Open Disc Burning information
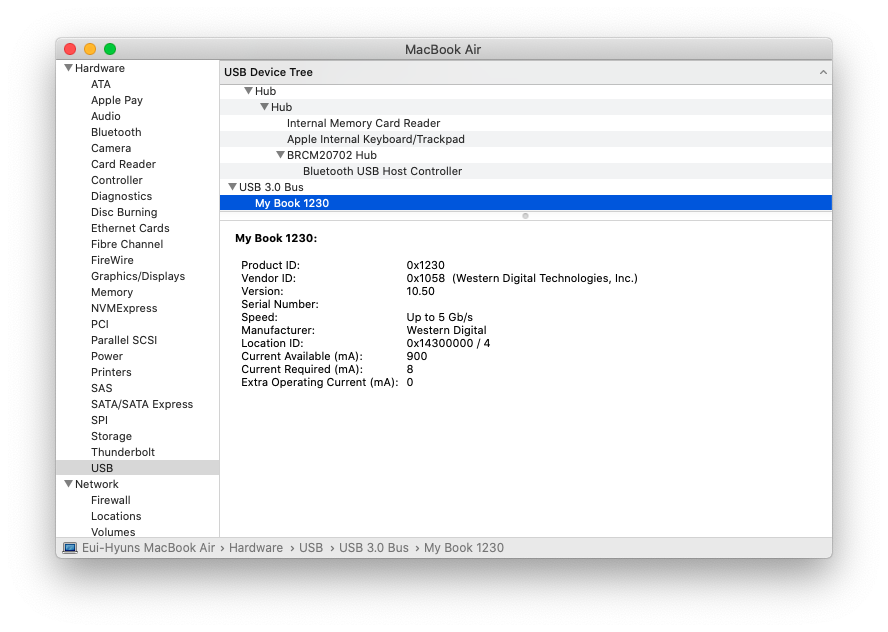Image resolution: width=888 pixels, height=632 pixels. pyautogui.click(x=124, y=212)
